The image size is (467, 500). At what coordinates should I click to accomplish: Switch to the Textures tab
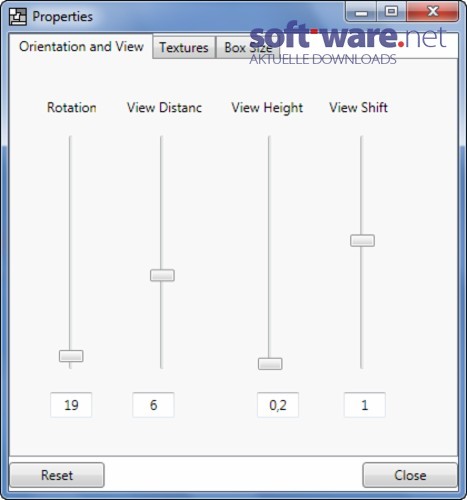tap(184, 47)
